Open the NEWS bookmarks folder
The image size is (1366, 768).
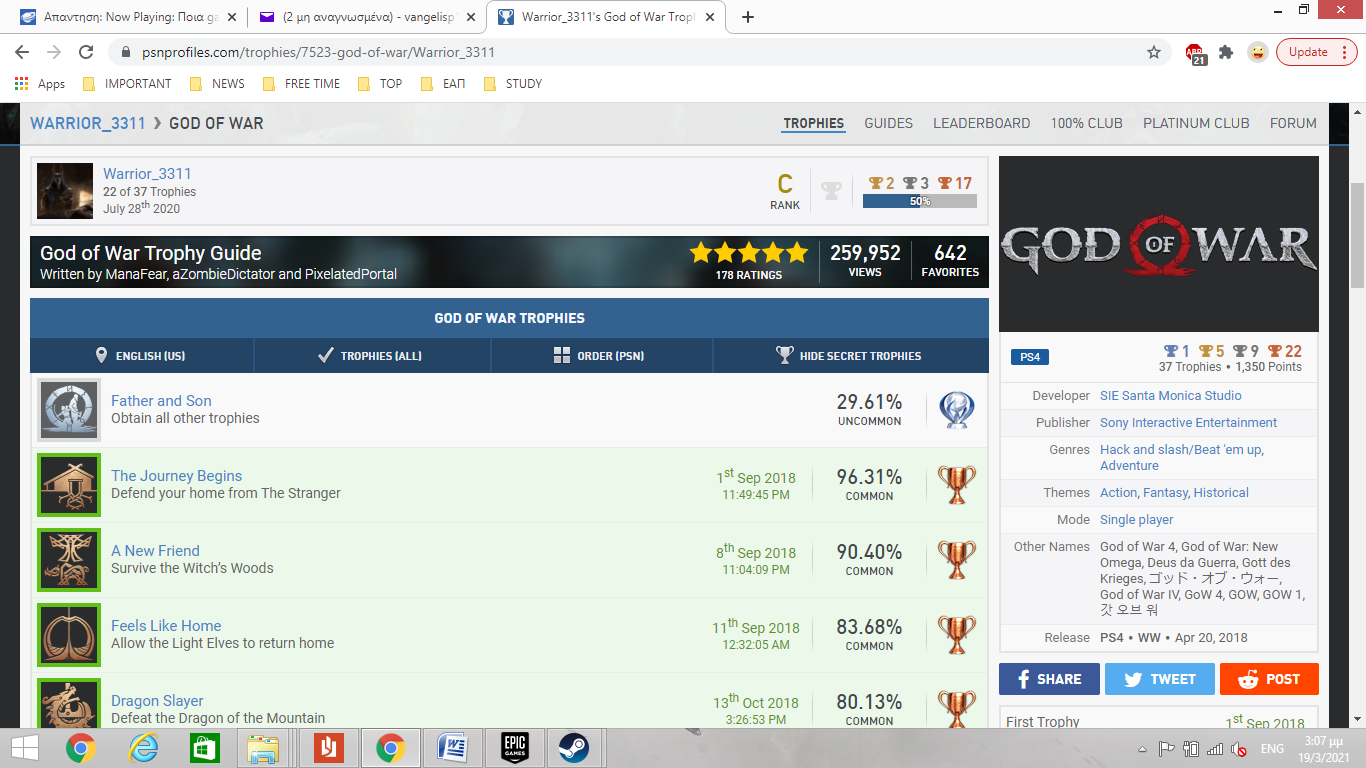[x=217, y=84]
